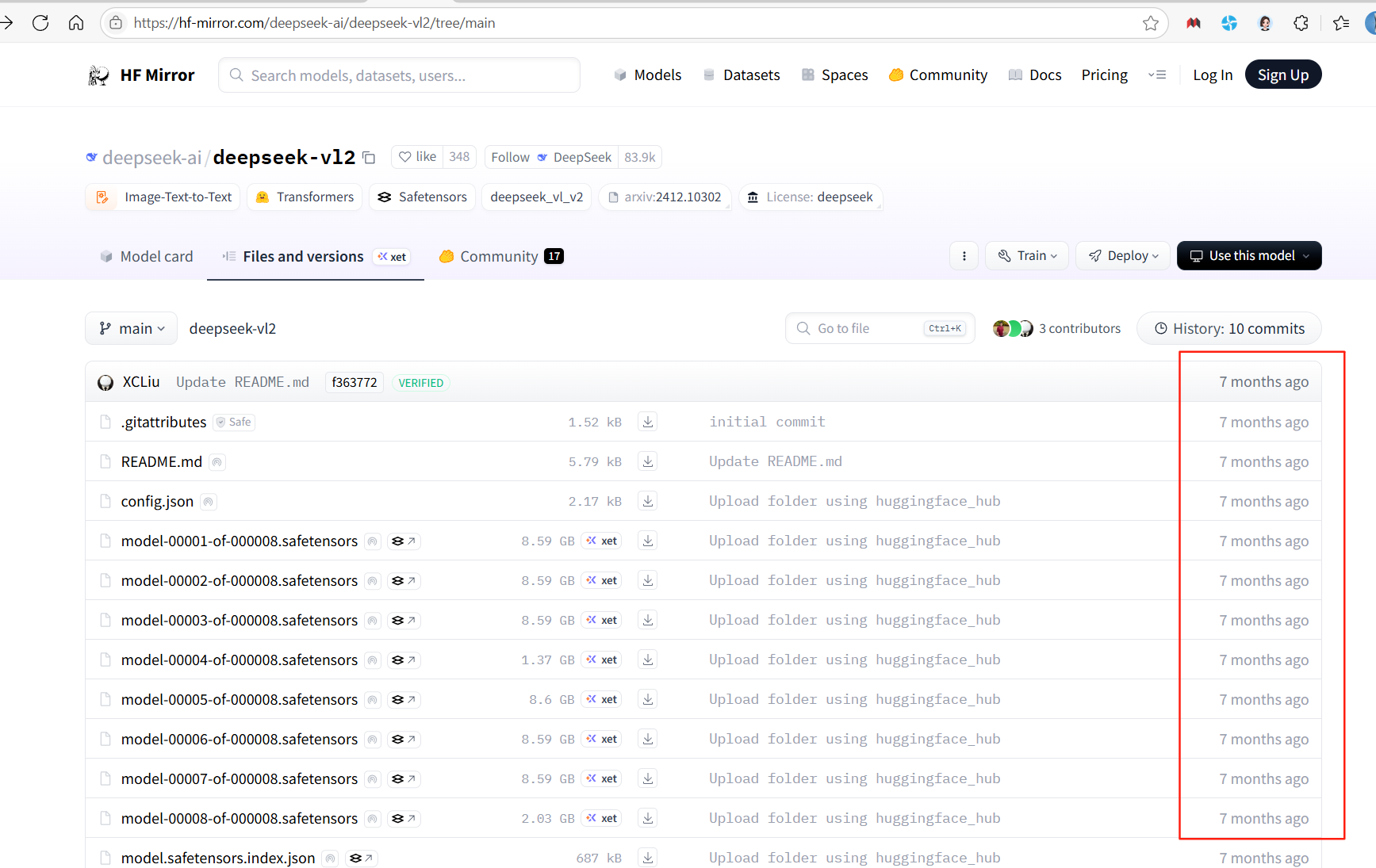The image size is (1376, 868).
Task: Focus the Go to file search box
Action: [880, 328]
